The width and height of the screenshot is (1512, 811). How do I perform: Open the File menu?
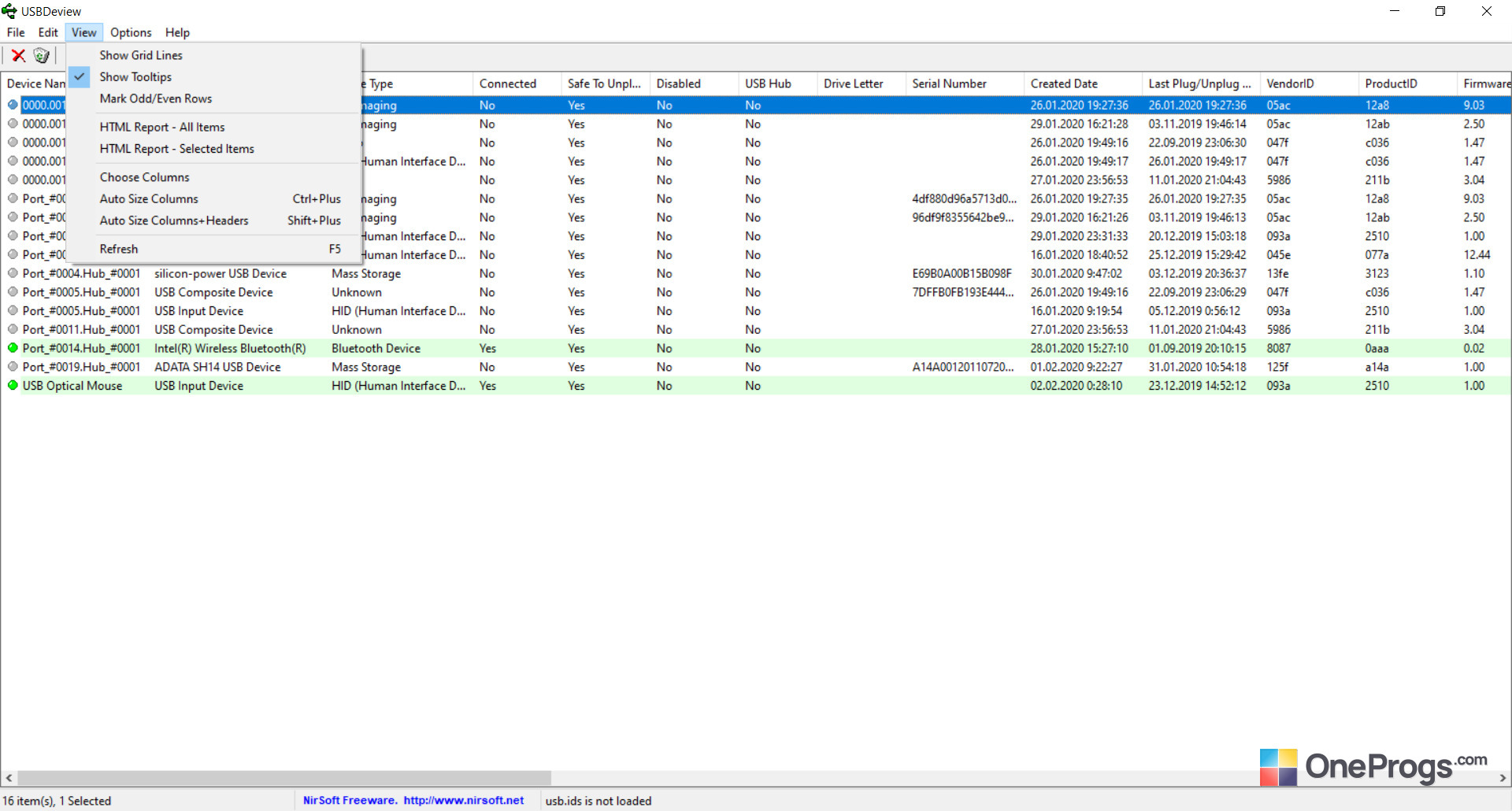pyautogui.click(x=16, y=32)
